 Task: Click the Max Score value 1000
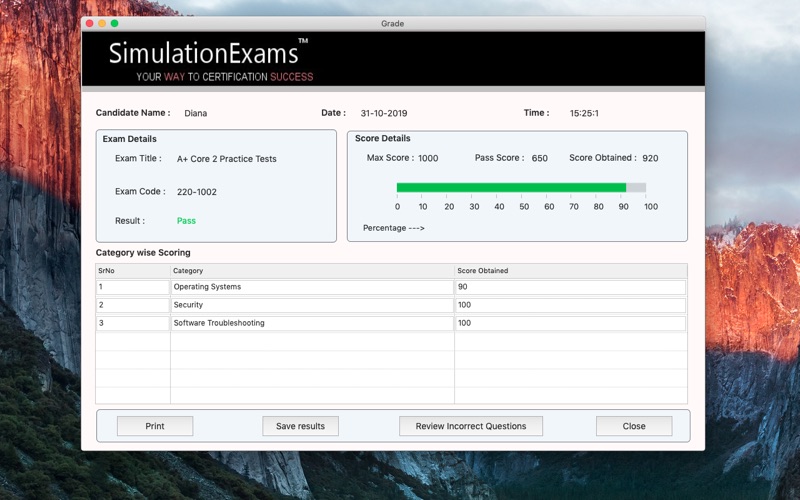coord(428,158)
